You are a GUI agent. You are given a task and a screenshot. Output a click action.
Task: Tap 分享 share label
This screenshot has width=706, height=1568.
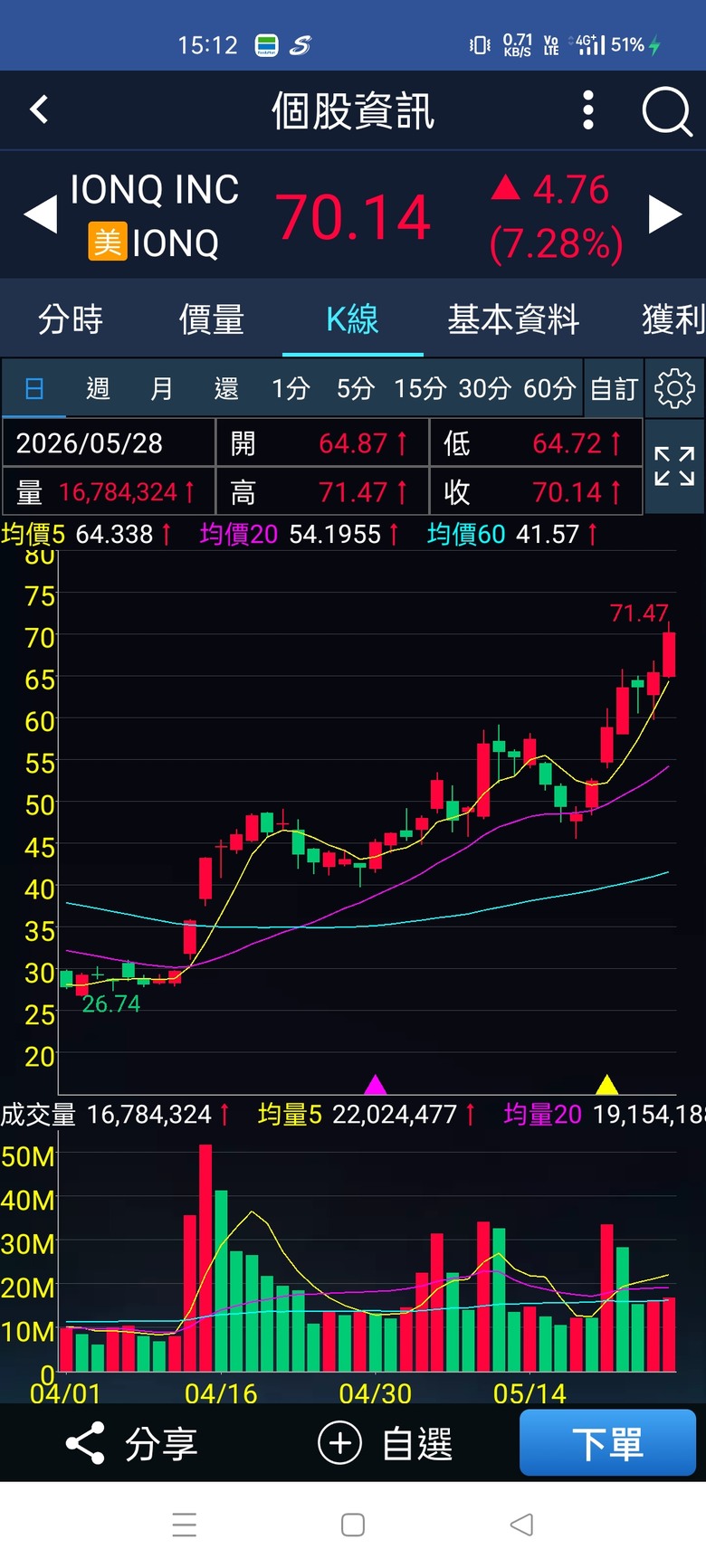[x=161, y=1443]
